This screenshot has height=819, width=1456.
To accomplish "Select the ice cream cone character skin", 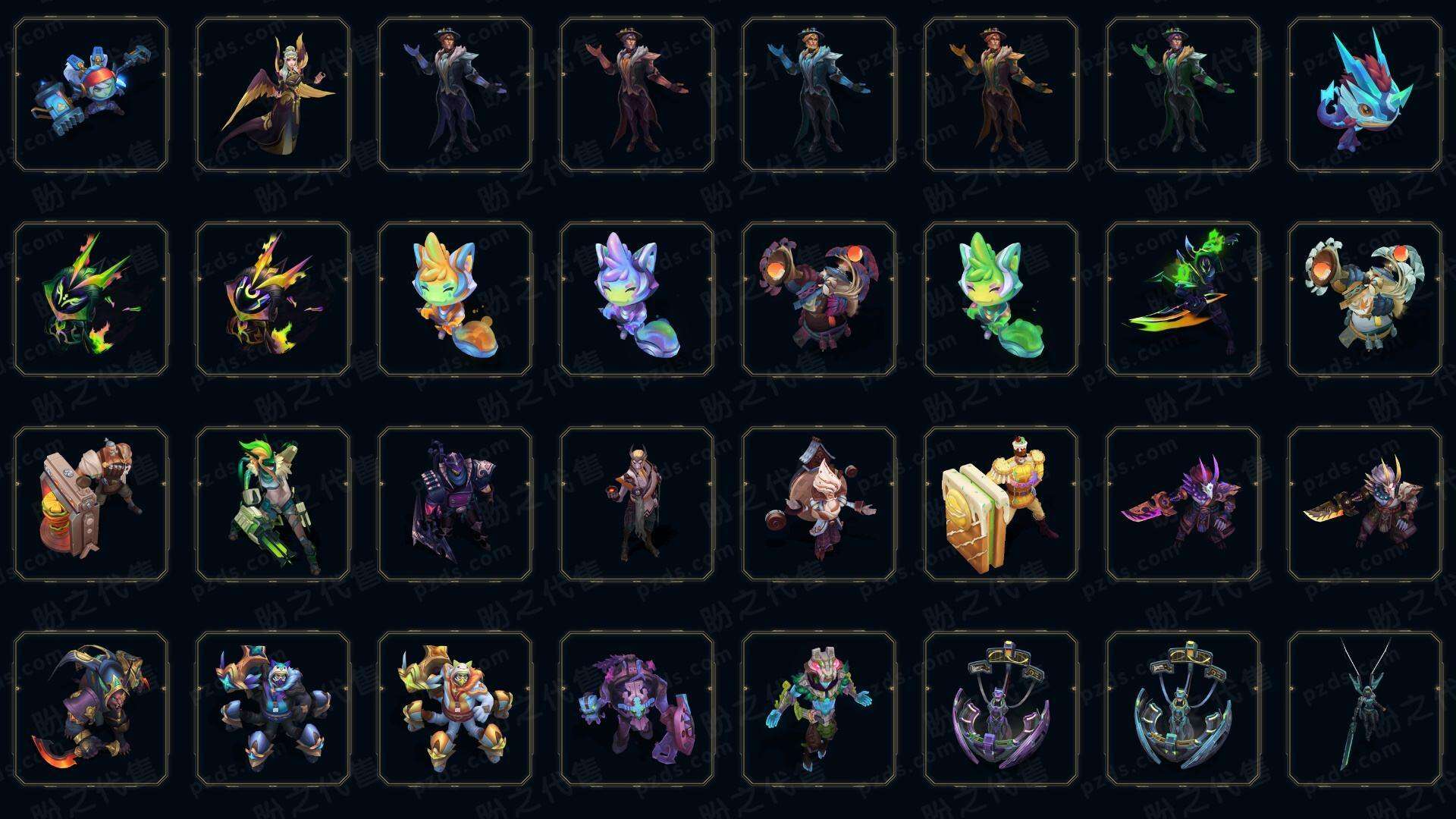I will tap(819, 504).
